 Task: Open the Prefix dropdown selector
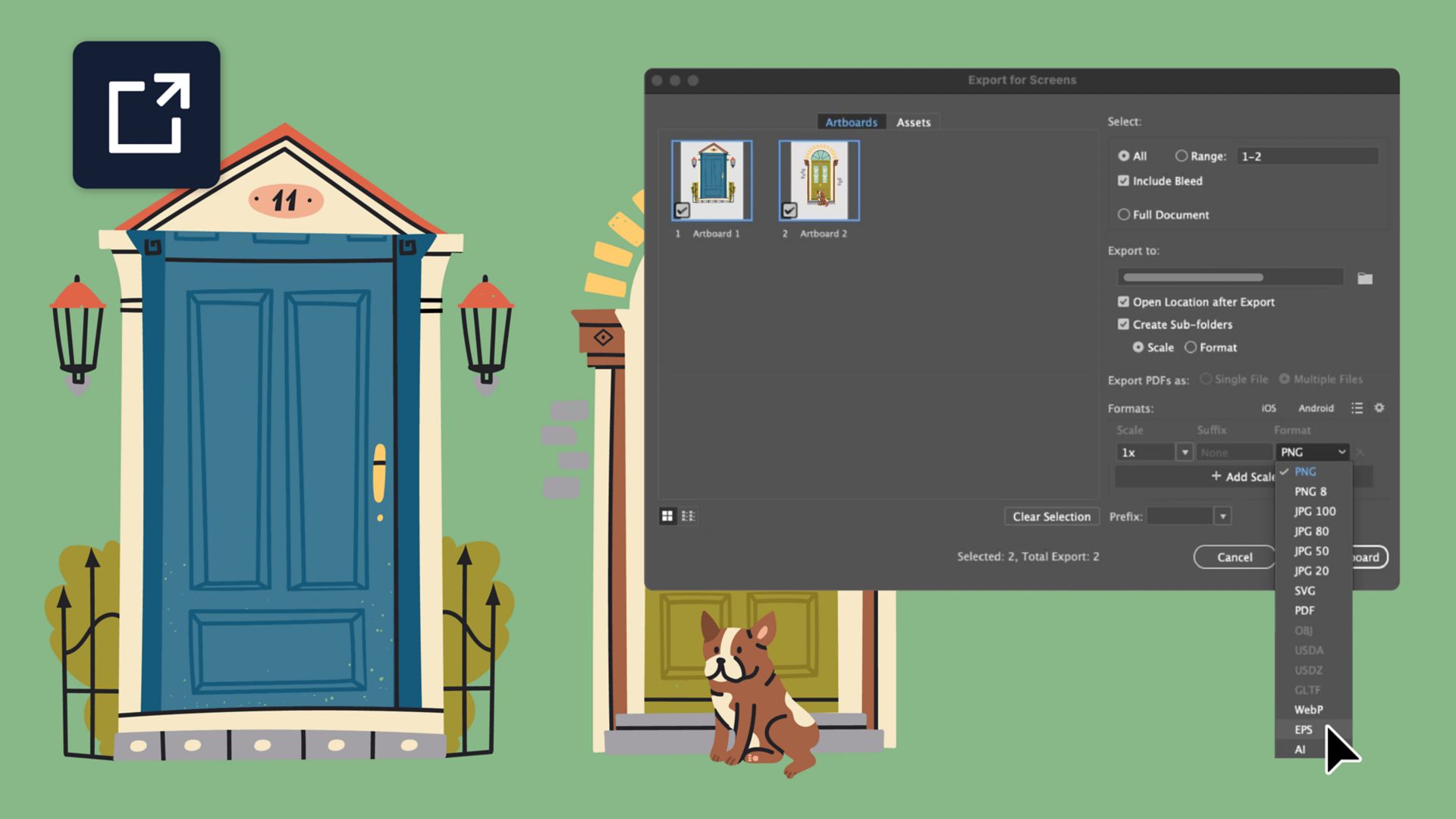[1223, 516]
